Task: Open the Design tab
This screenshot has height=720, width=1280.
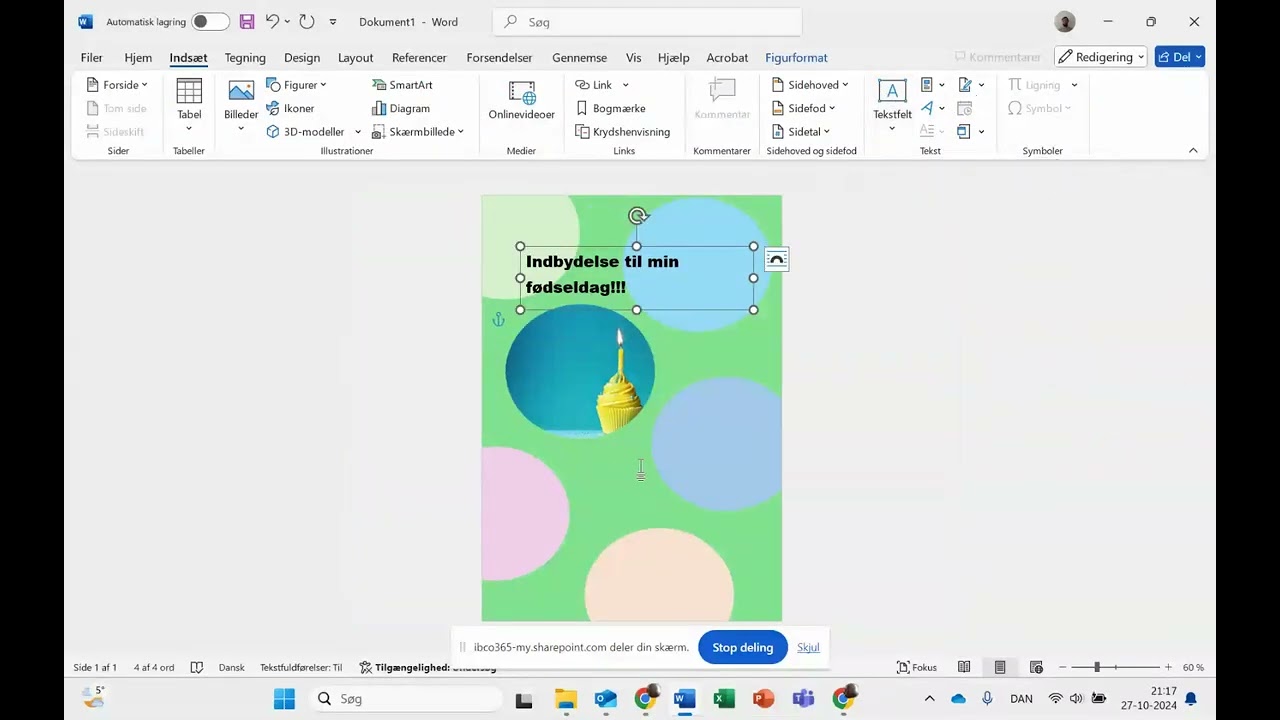Action: [302, 58]
